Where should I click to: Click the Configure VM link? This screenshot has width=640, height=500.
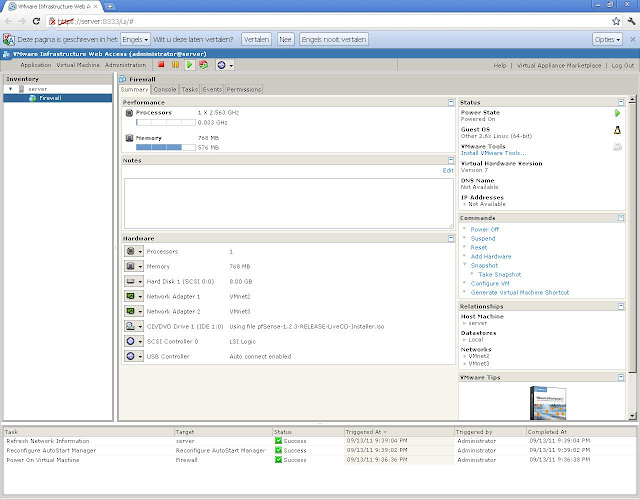[490, 283]
